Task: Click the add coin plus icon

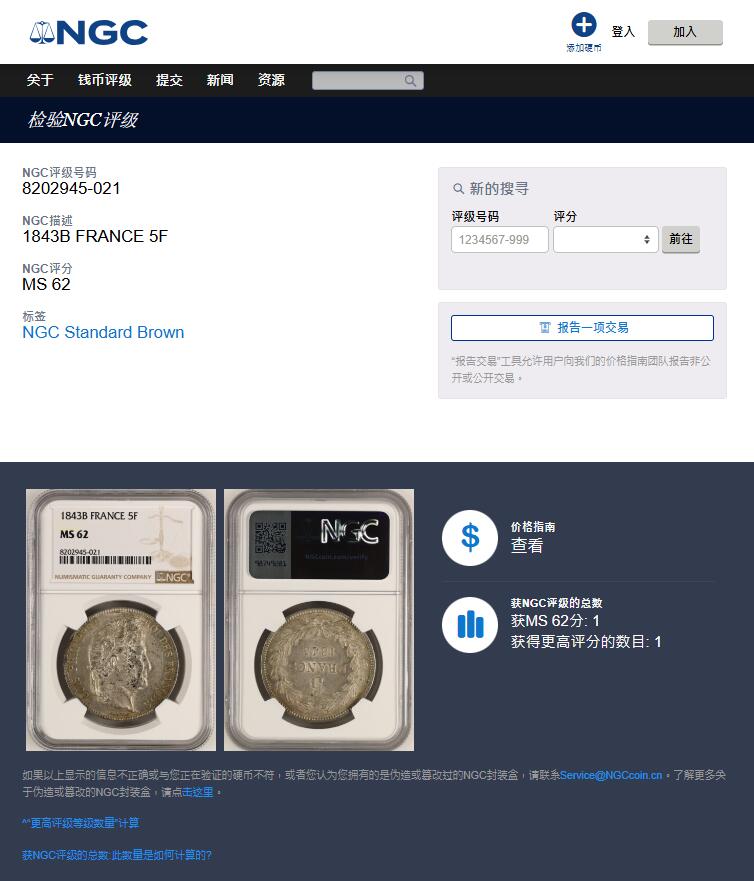Action: tap(584, 25)
